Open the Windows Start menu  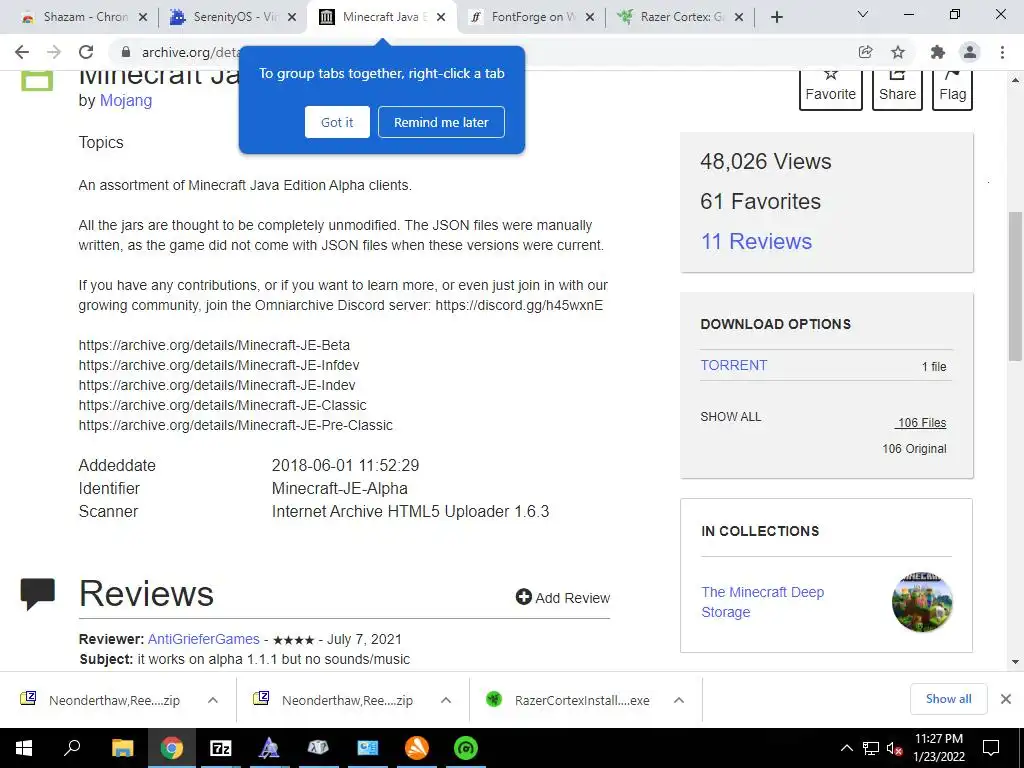[x=24, y=748]
